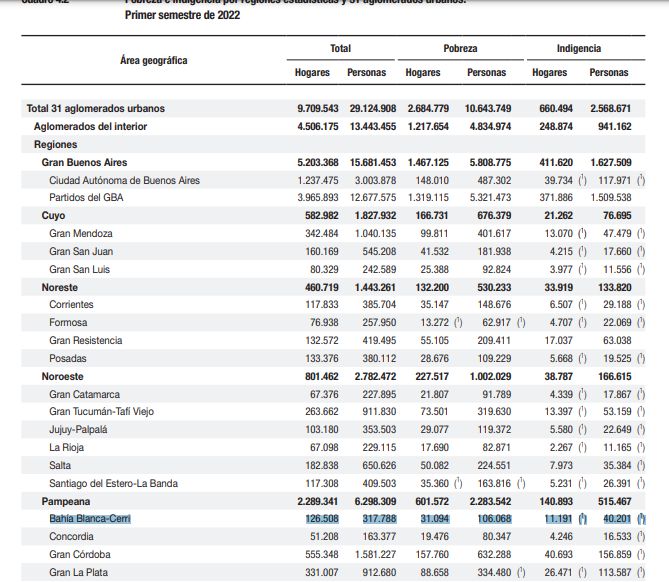Click highlighted value 40.201 in Bahía Blanca row
Screen dimensions: 669x582
click(617, 519)
